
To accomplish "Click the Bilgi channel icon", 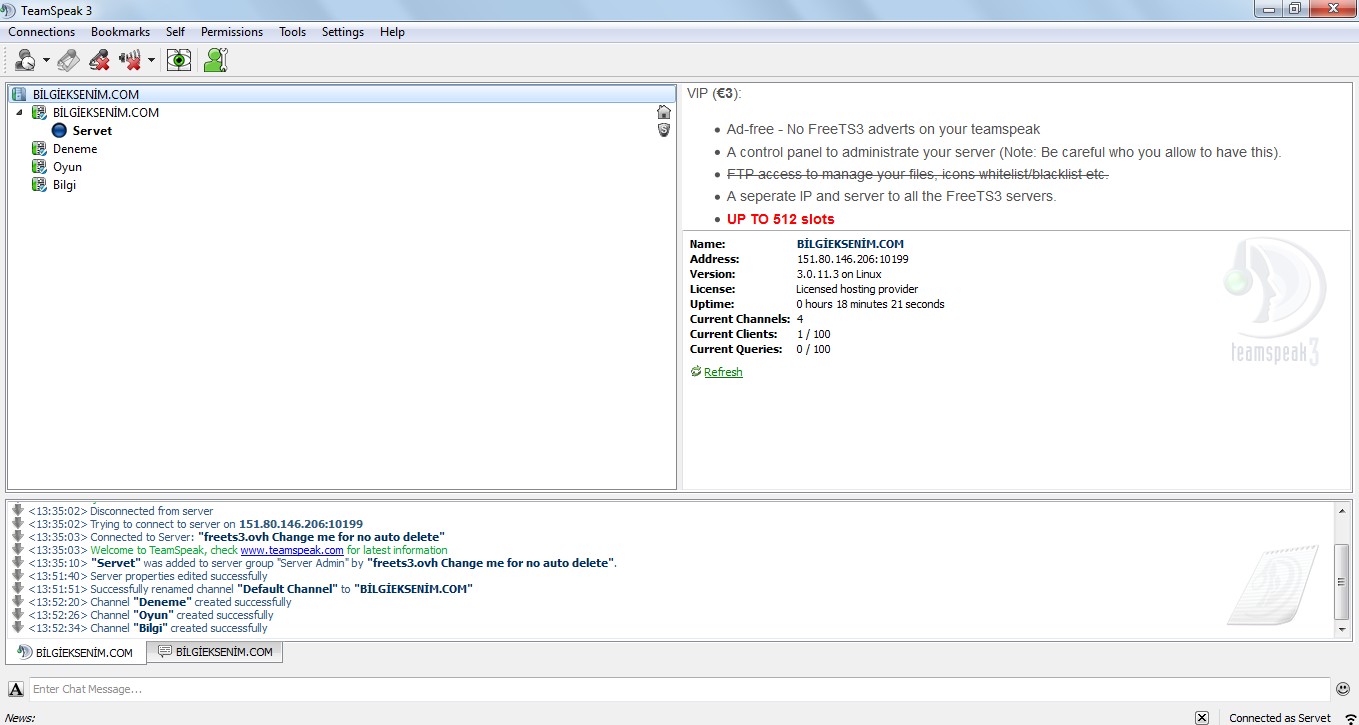I will [x=39, y=184].
